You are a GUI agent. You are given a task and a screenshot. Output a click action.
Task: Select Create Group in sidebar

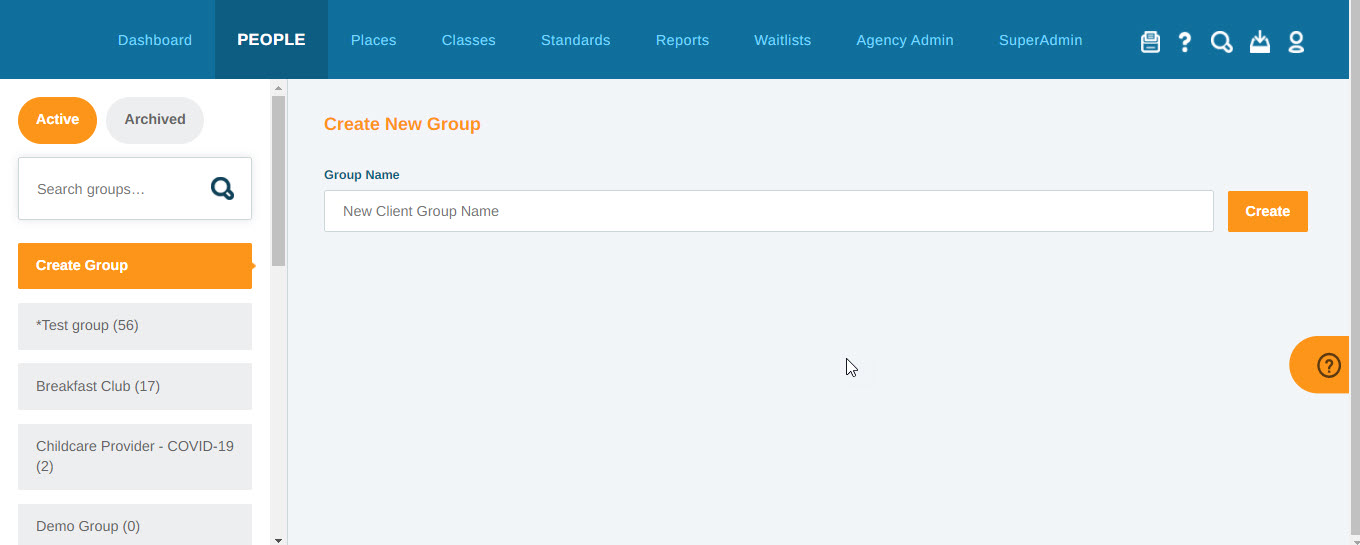pos(135,266)
